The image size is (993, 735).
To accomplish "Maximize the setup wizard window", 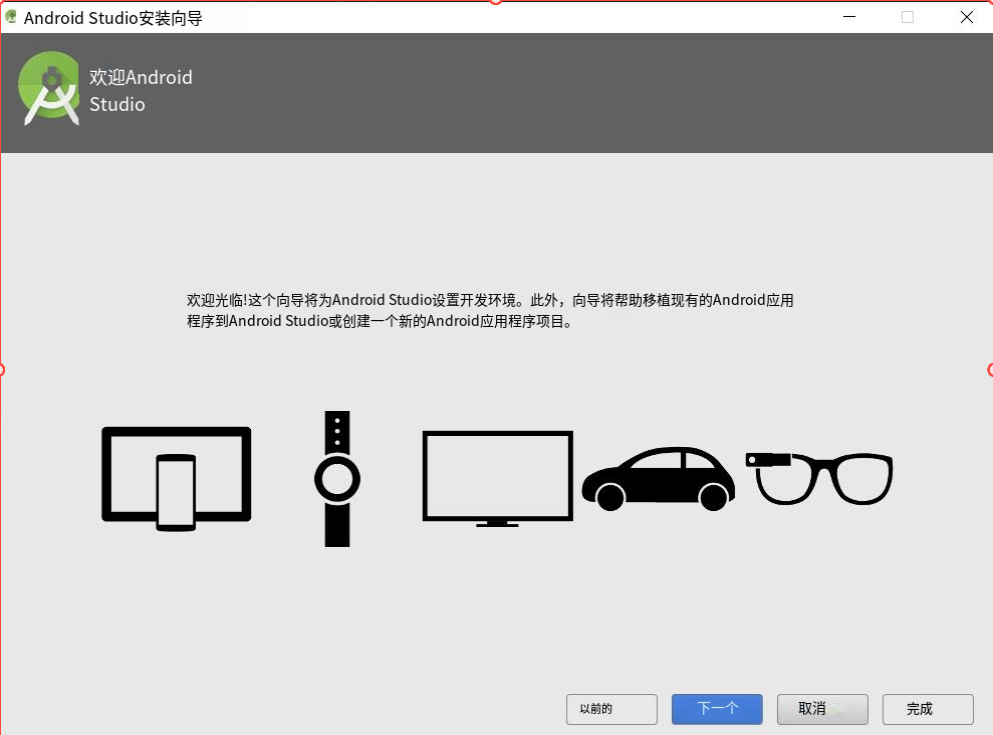I will pos(908,17).
